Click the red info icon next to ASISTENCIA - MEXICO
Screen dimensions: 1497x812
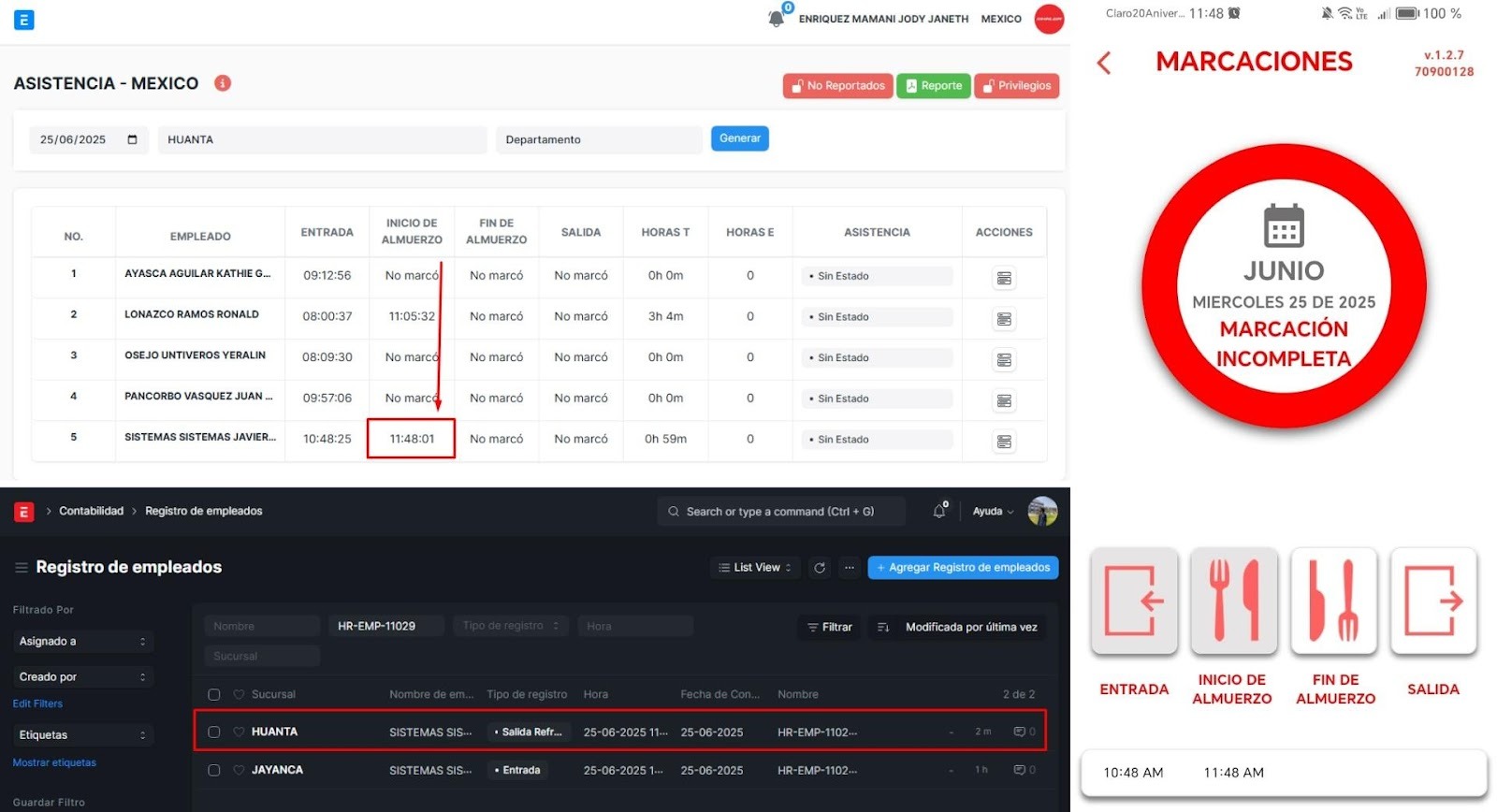pos(223,83)
